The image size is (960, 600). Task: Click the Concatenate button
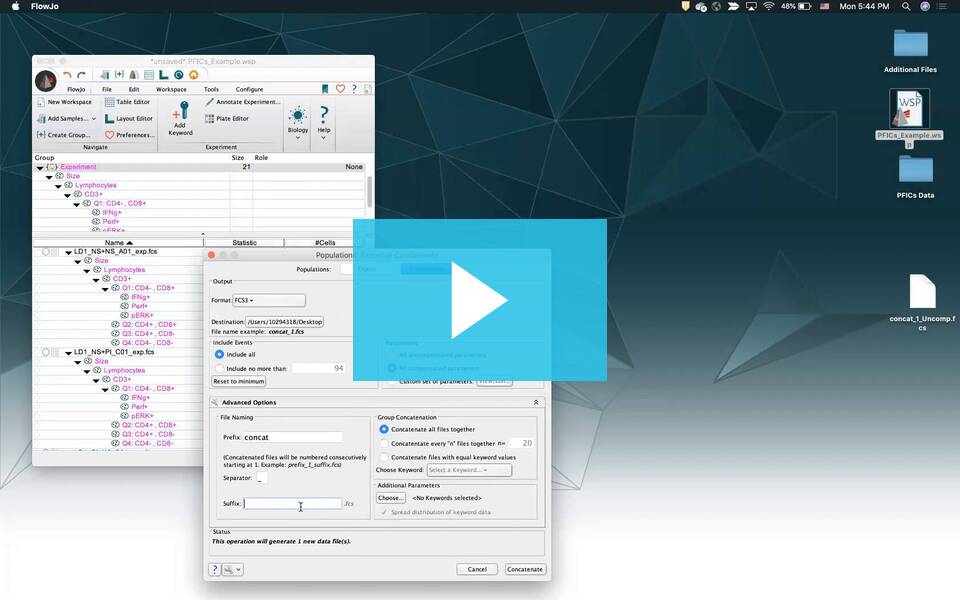[x=525, y=569]
